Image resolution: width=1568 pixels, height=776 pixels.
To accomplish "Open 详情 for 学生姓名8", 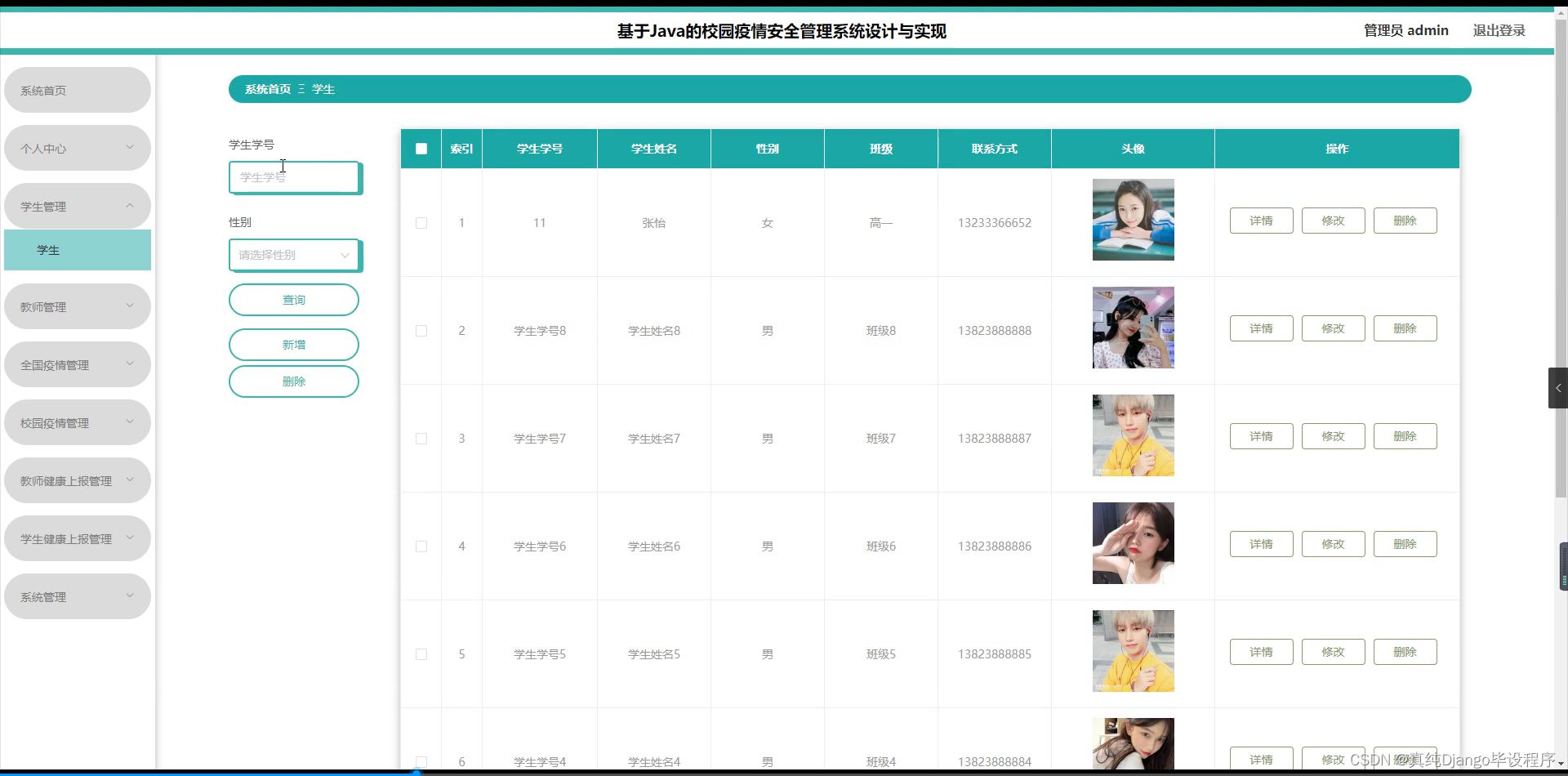I will click(x=1262, y=328).
